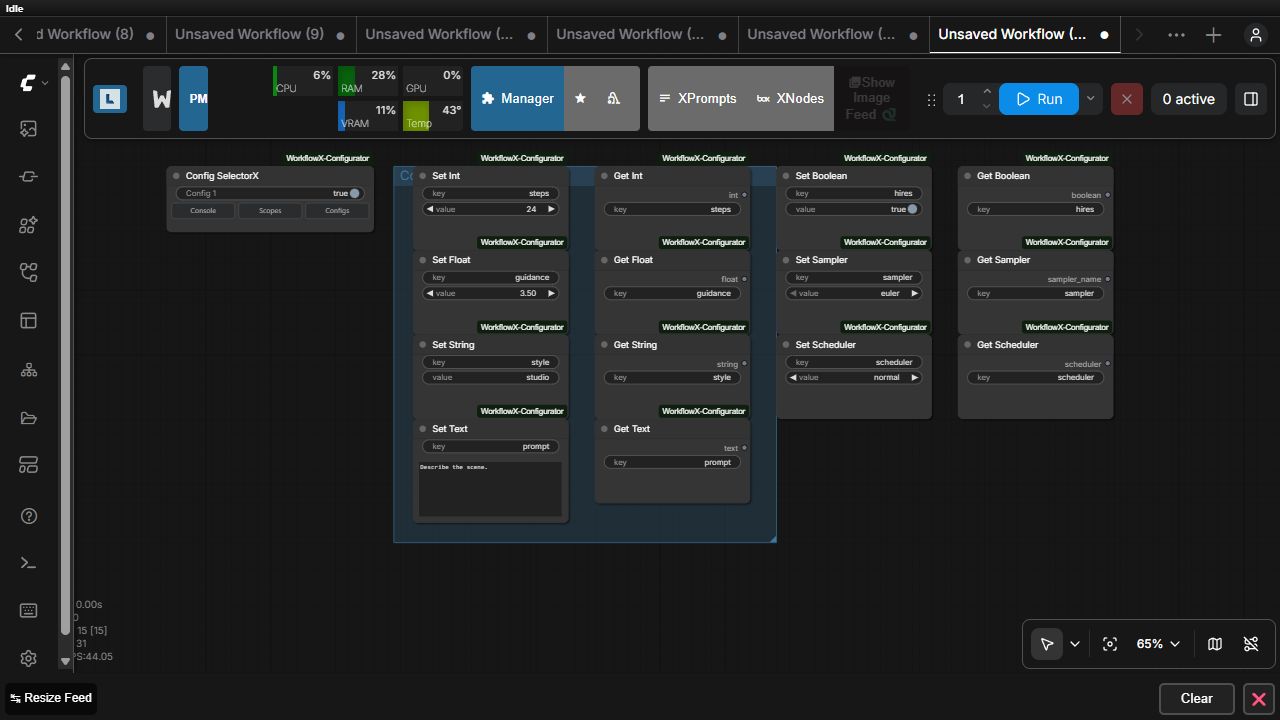Click the hierarchy tree icon in sidebar
The width and height of the screenshot is (1280, 720).
(x=28, y=370)
